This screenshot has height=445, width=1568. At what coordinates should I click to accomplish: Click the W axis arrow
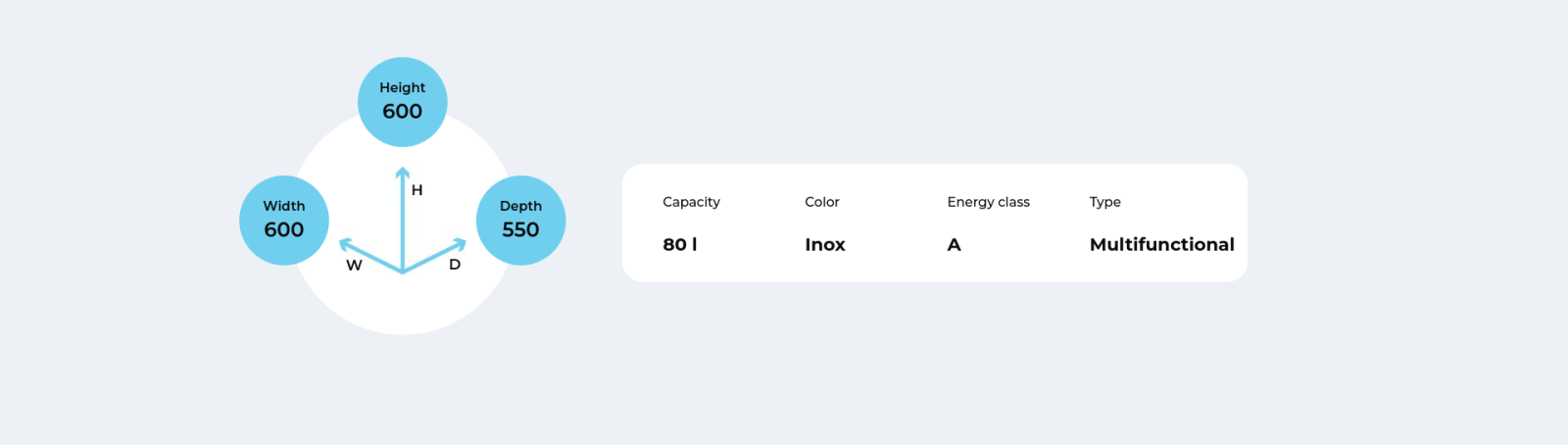pos(369,255)
